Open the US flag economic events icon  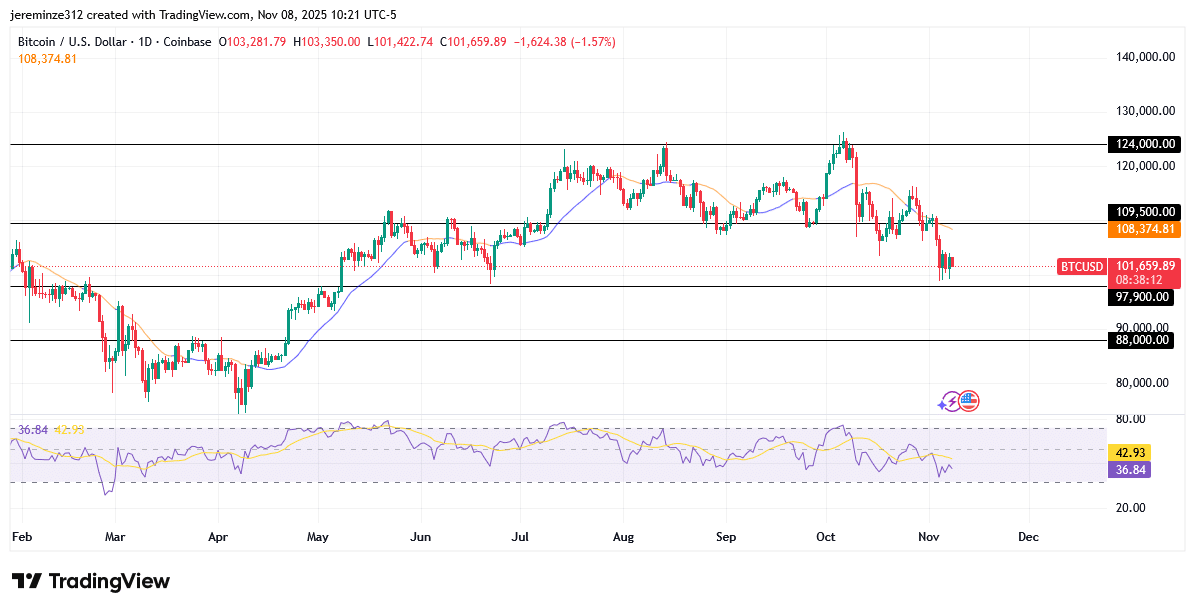click(x=969, y=400)
